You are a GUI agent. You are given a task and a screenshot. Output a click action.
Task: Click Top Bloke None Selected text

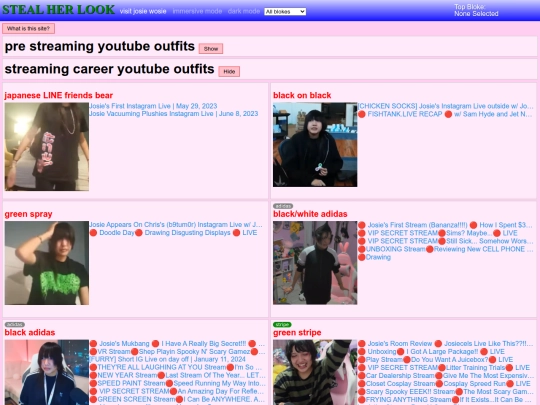tap(476, 10)
